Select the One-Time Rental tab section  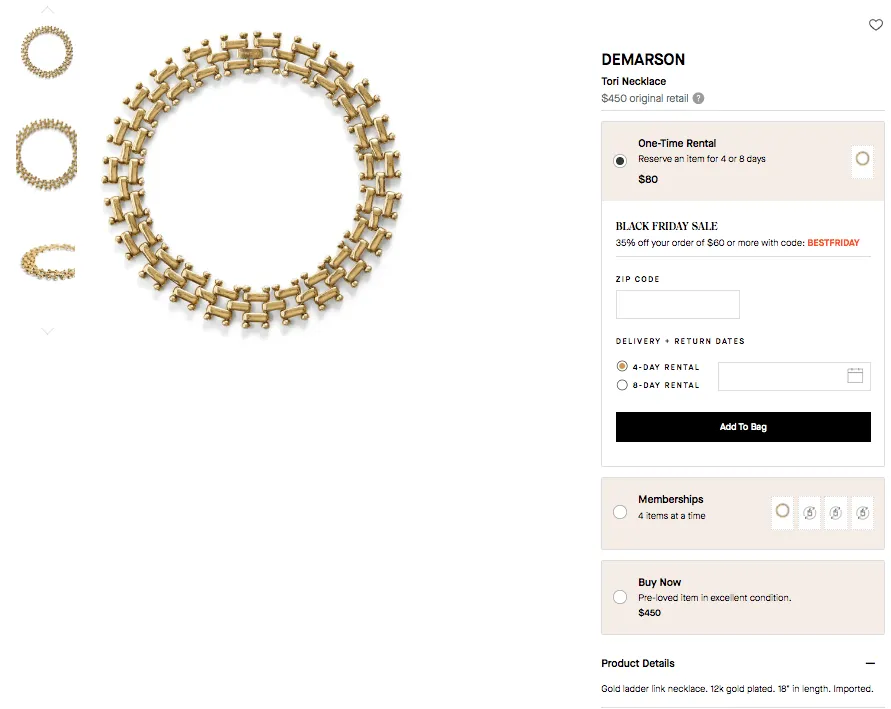coord(619,160)
